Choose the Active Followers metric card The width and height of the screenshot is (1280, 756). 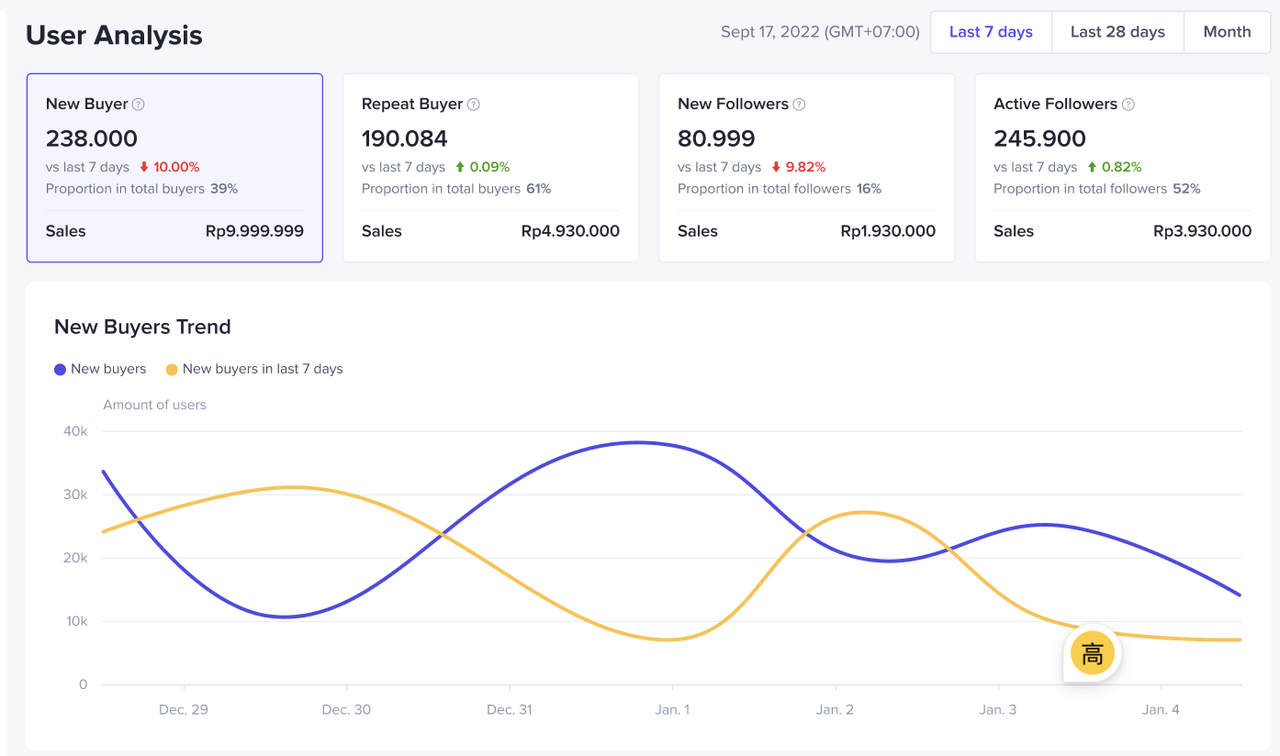1123,168
